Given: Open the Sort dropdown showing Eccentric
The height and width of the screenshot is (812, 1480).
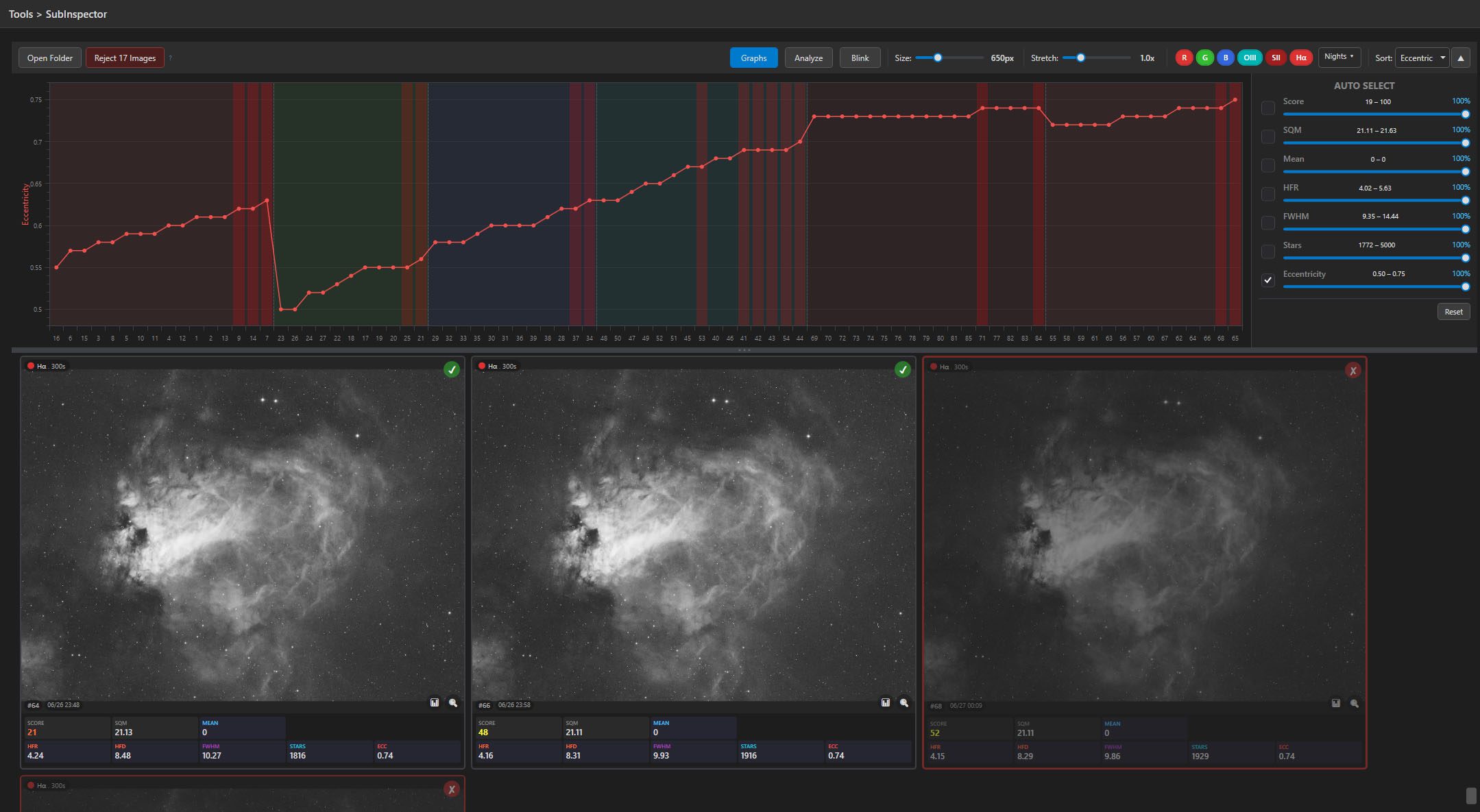Looking at the screenshot, I should [1422, 58].
